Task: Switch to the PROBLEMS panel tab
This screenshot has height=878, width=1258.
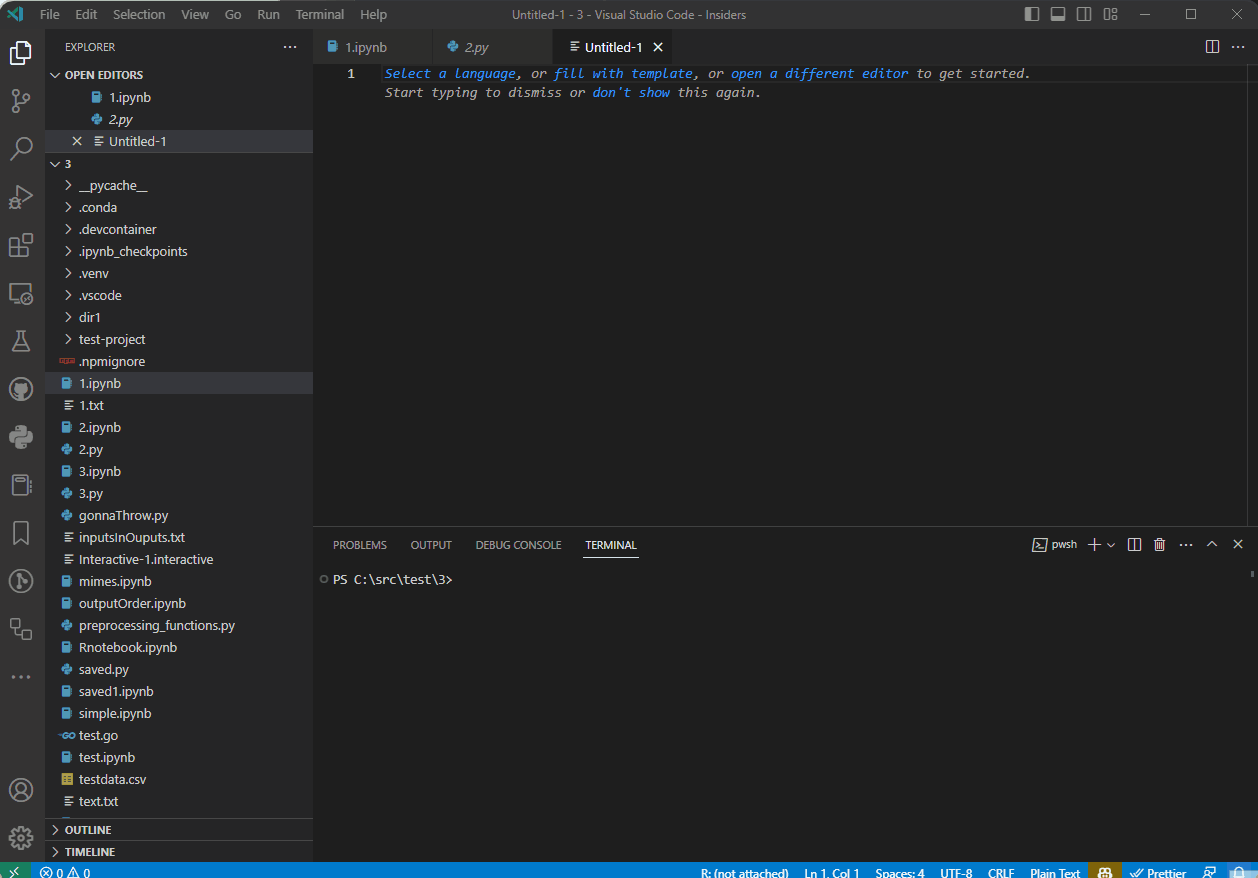Action: coord(360,545)
